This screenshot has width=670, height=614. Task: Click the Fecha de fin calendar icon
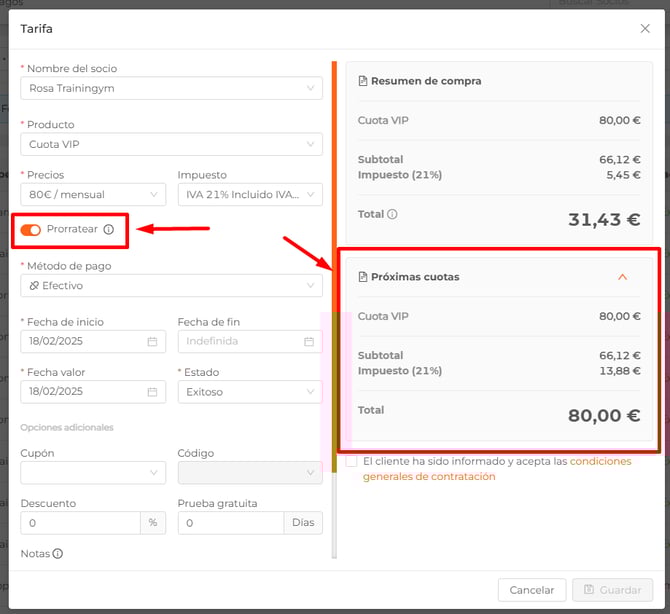(309, 342)
